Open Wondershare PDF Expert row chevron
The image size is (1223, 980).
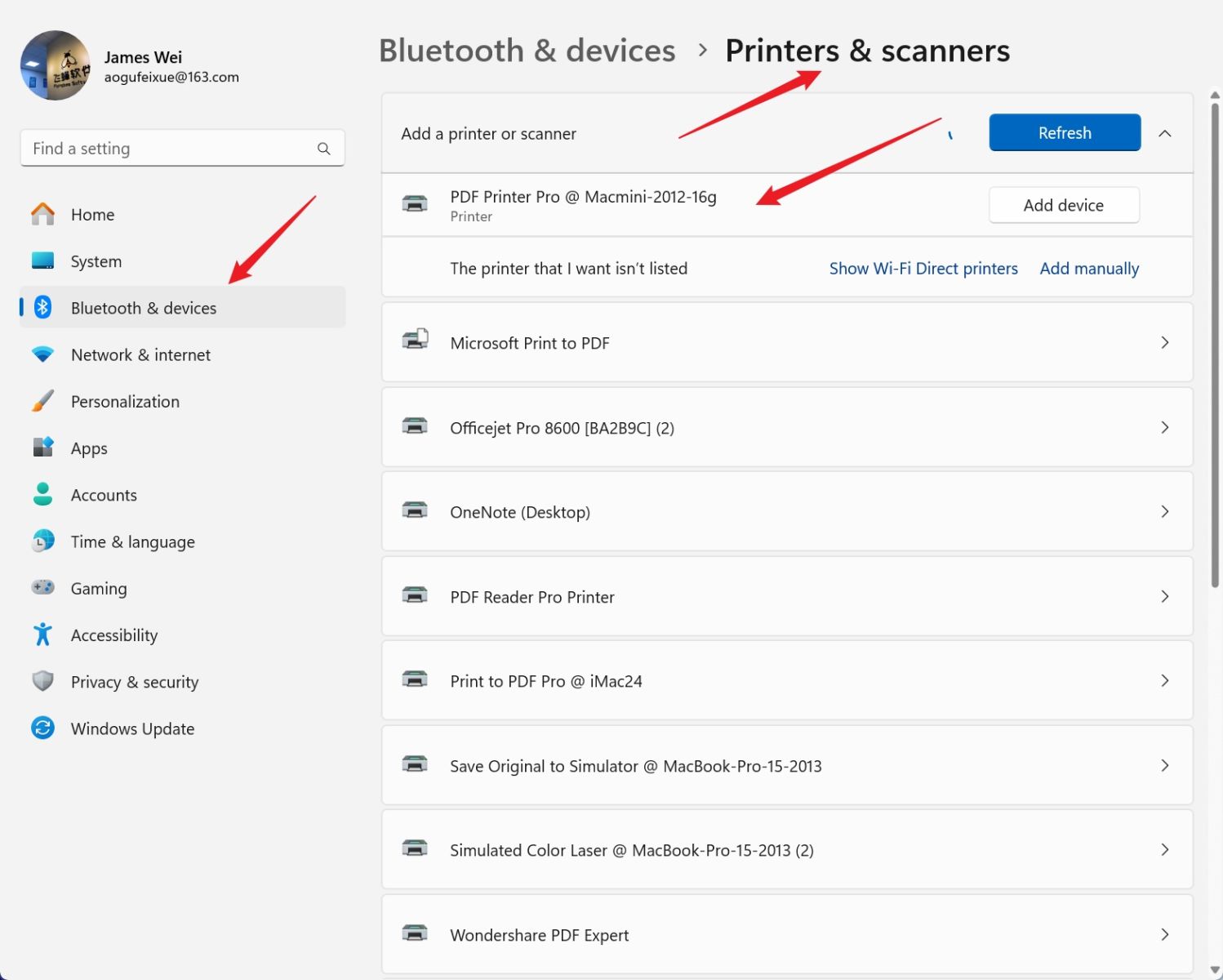tap(1165, 934)
